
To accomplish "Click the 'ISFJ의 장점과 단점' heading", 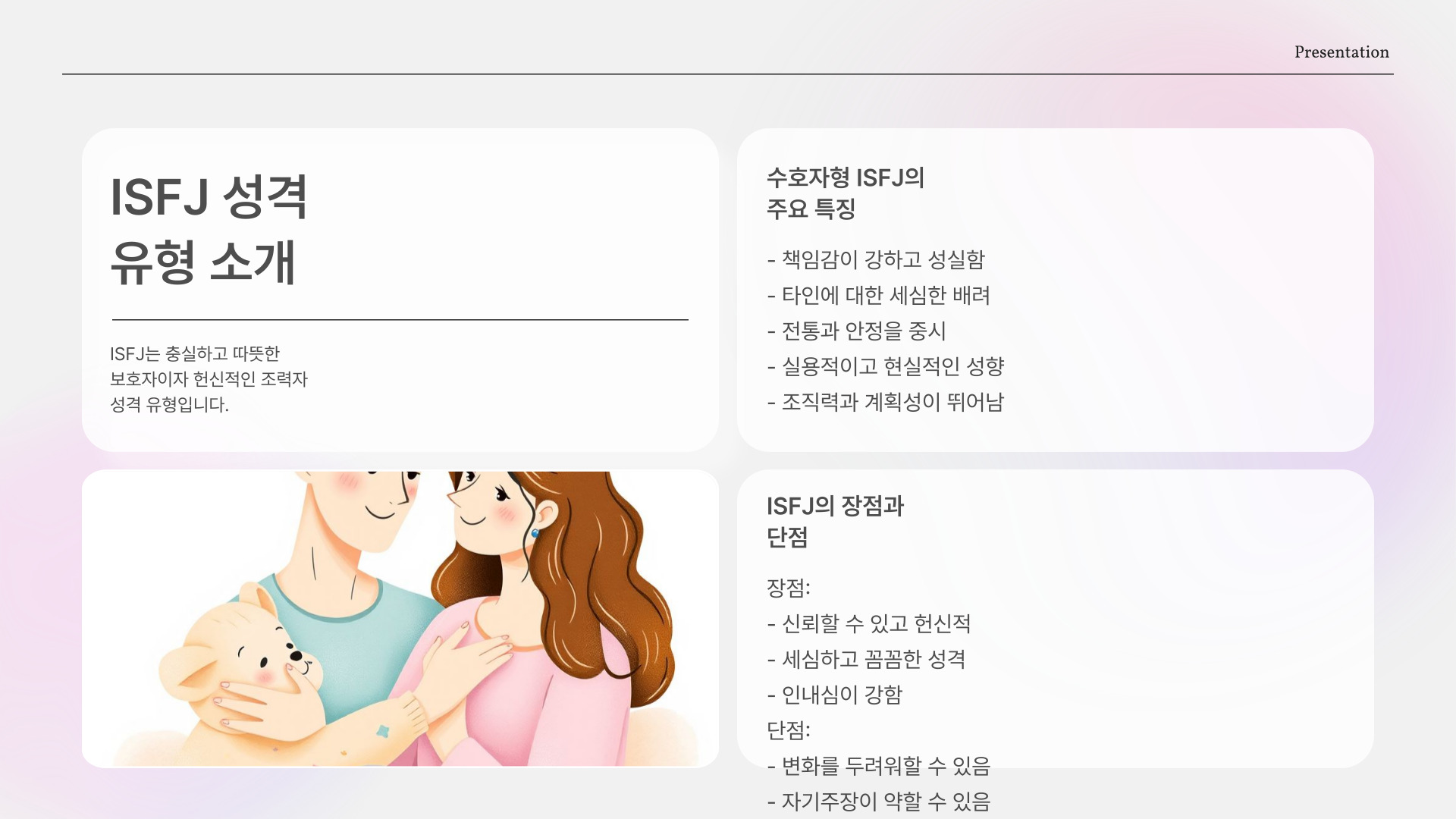I will (x=835, y=522).
